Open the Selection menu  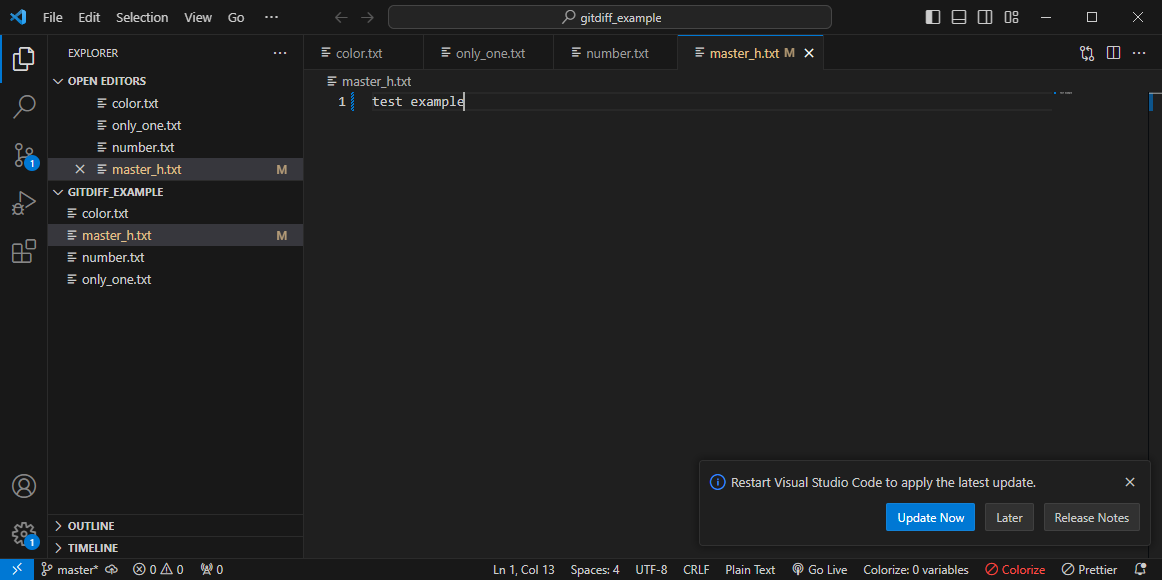(x=142, y=17)
